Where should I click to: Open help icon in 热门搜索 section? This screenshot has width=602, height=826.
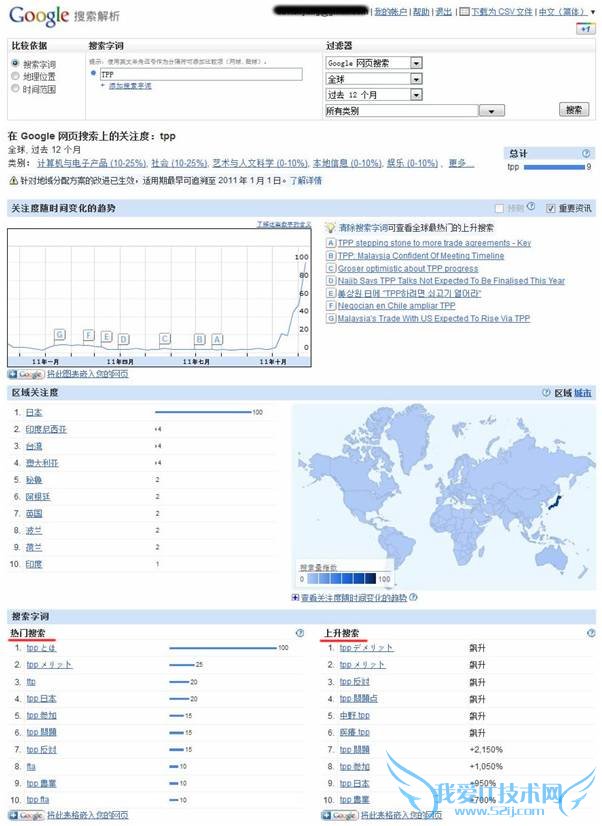click(300, 633)
